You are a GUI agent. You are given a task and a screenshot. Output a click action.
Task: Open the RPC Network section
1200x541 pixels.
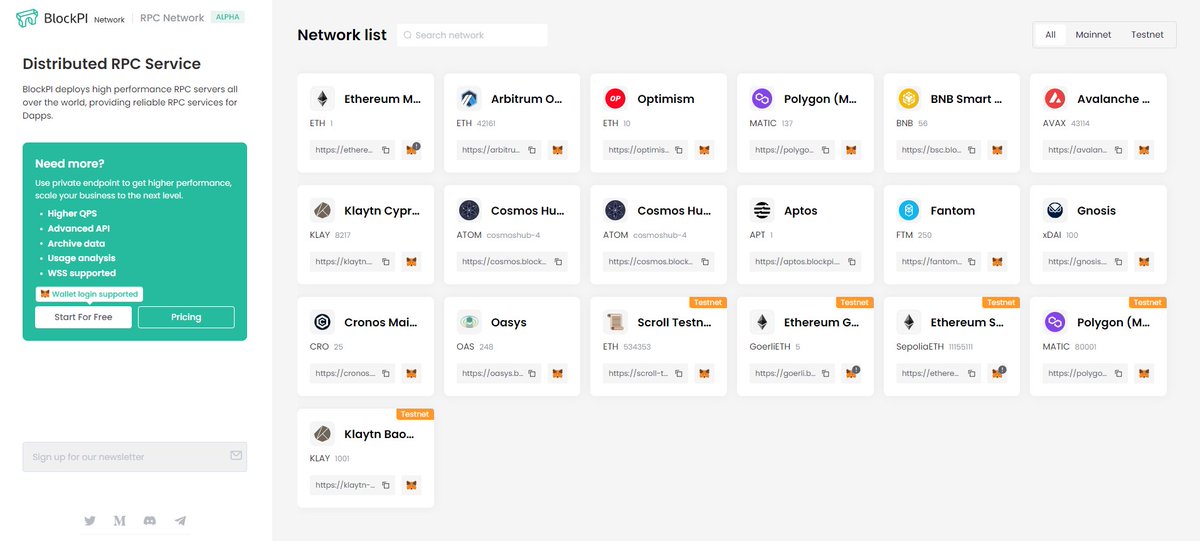coord(172,18)
